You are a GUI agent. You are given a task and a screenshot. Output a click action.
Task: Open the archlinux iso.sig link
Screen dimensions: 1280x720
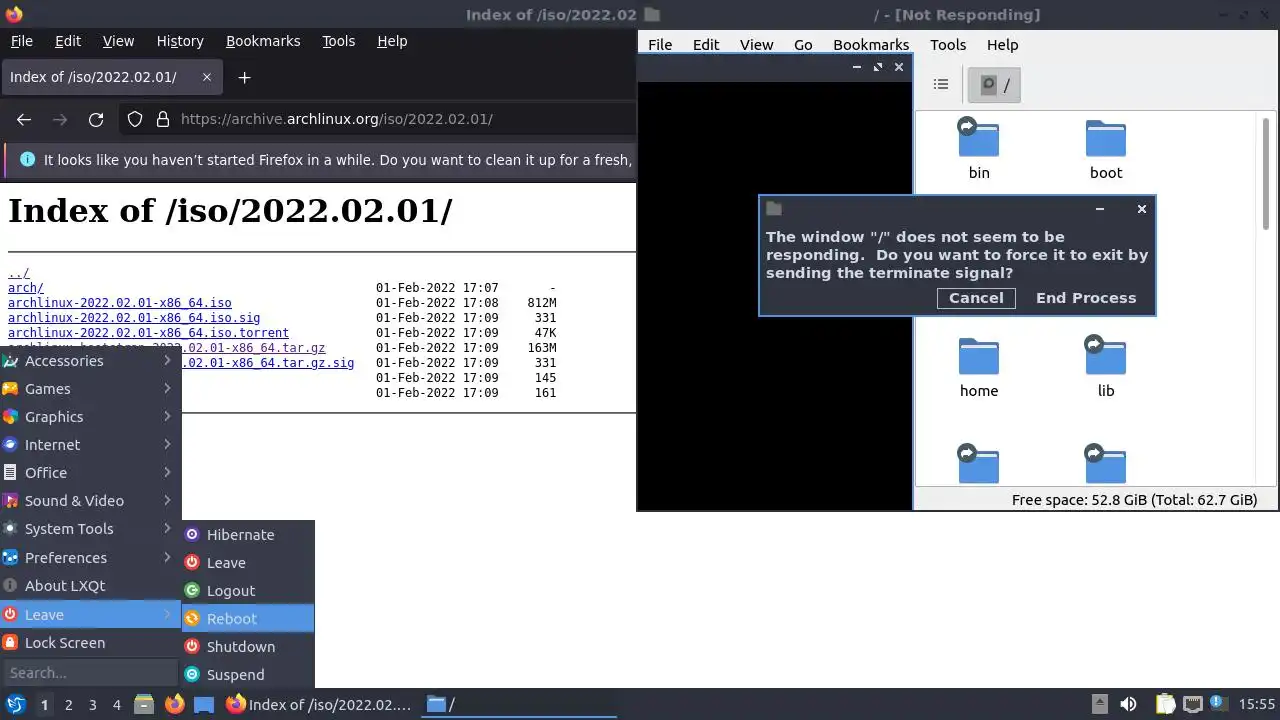tap(134, 318)
